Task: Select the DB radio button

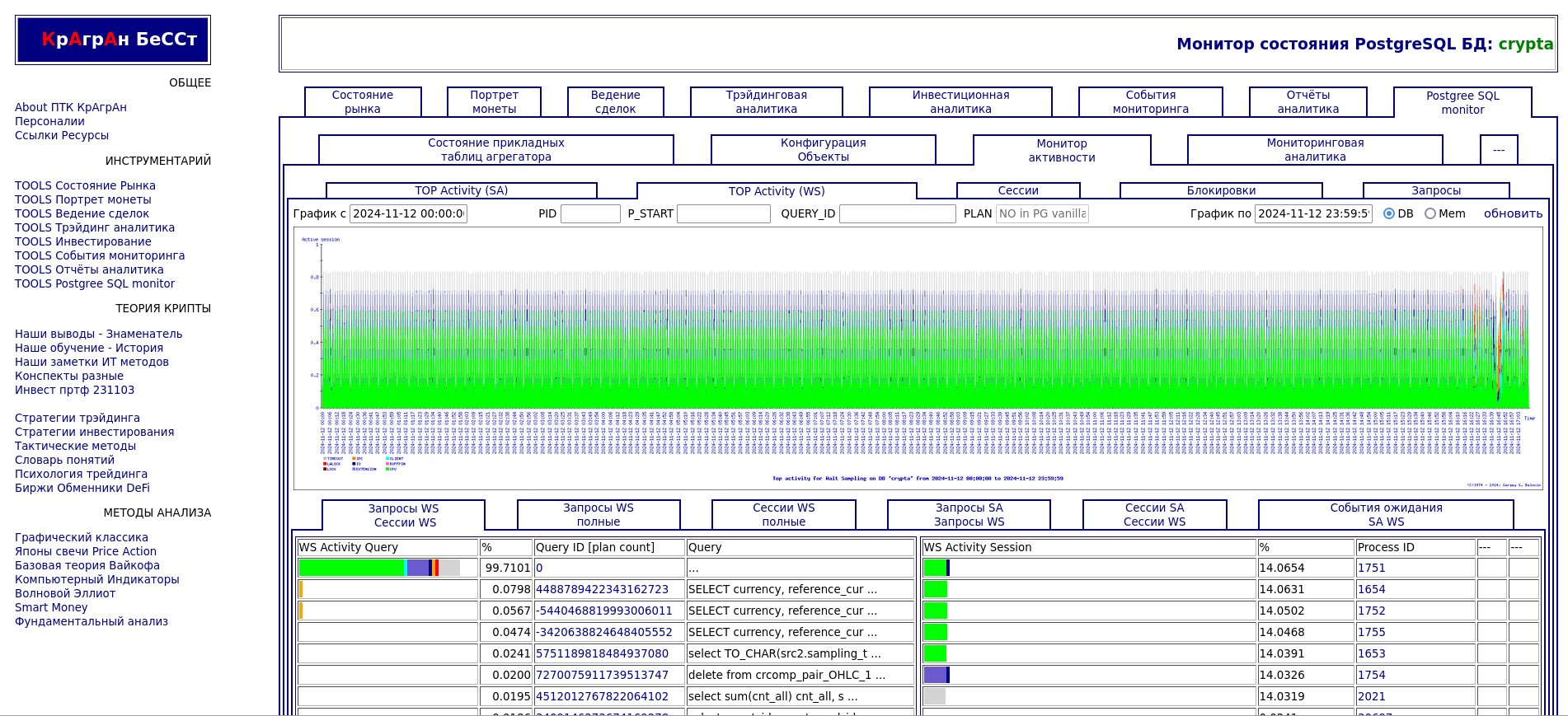Action: 1389,213
